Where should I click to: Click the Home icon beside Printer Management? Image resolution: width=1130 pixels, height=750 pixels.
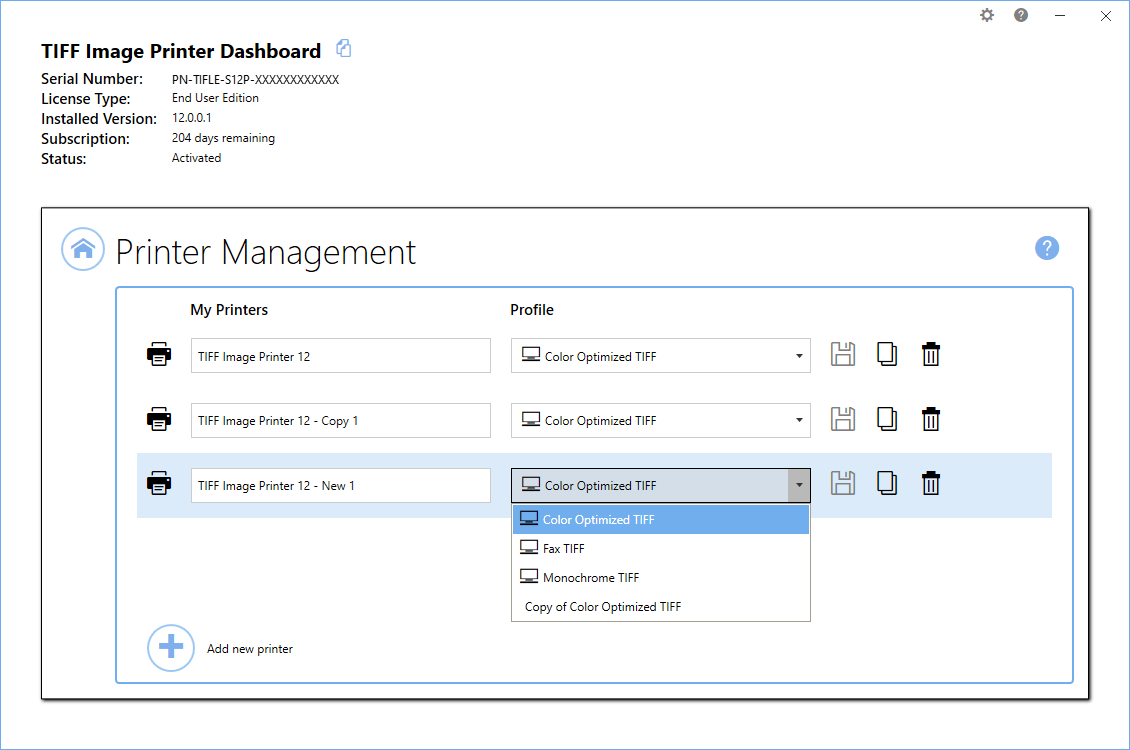click(x=83, y=249)
